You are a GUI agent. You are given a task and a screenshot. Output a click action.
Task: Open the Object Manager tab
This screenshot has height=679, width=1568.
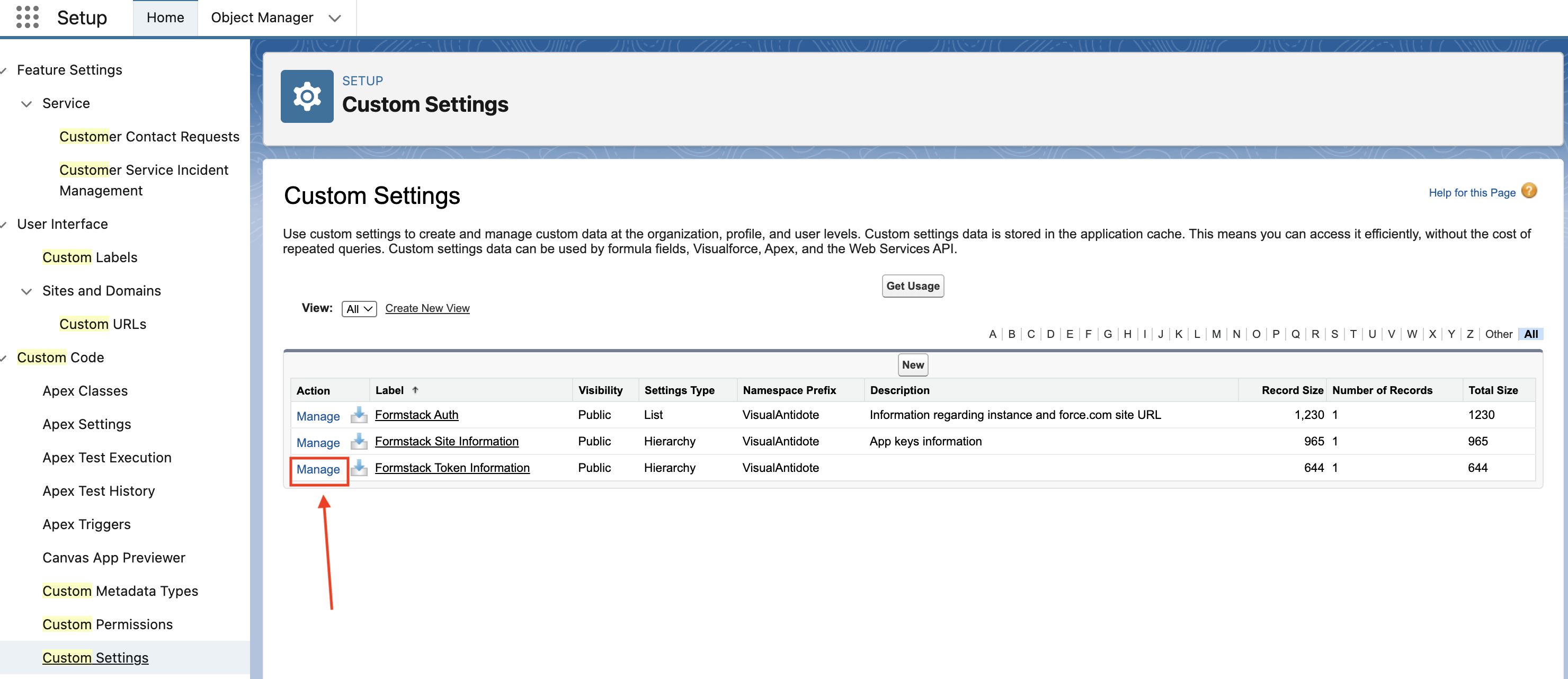point(262,17)
